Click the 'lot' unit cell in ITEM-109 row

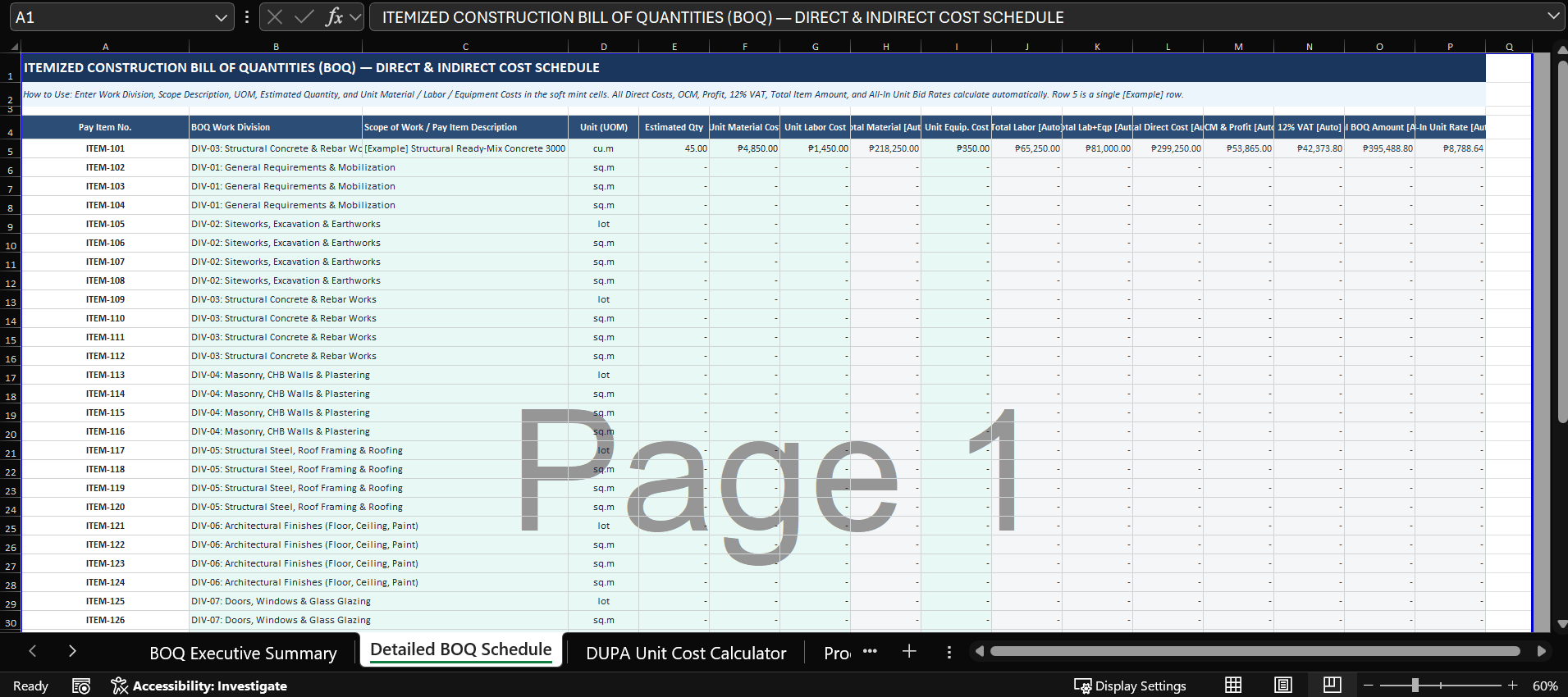603,299
